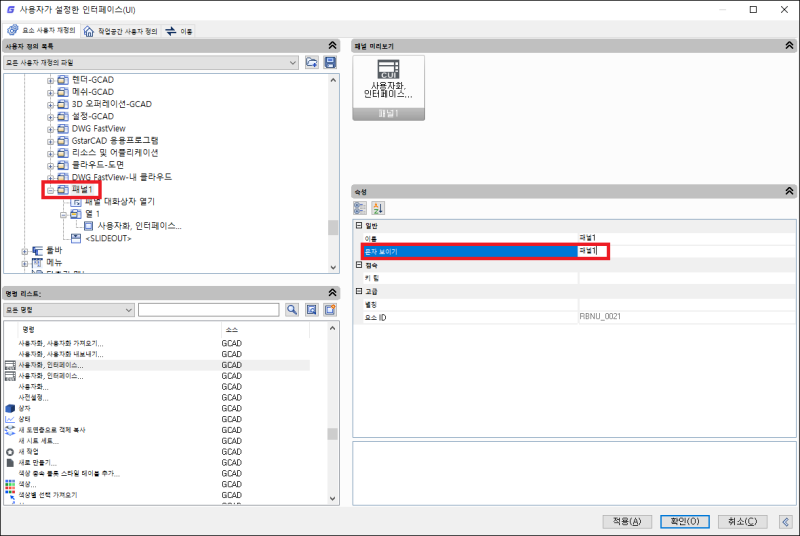Open the 요소 사용자 재정의 tab
The width and height of the screenshot is (800, 536).
tap(41, 31)
